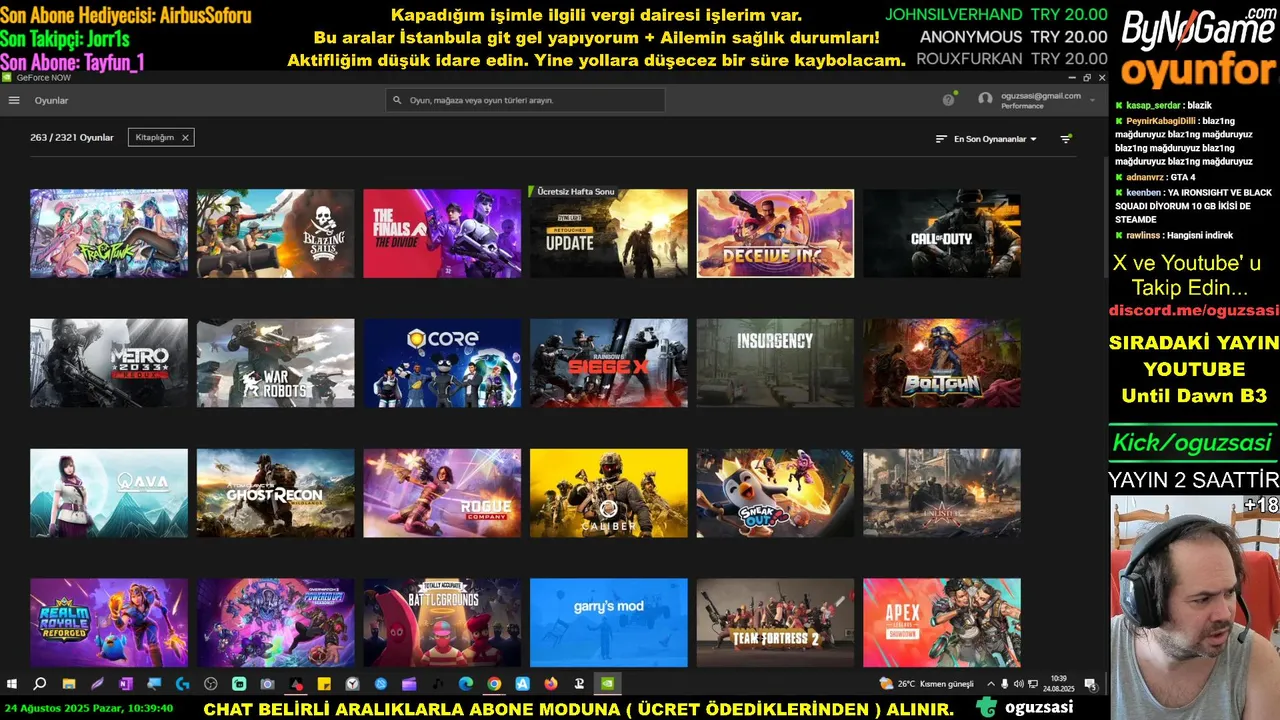The height and width of the screenshot is (720, 1280).
Task: Switch to NVIDIA GeForce NOW taskbar icon
Action: point(607,684)
